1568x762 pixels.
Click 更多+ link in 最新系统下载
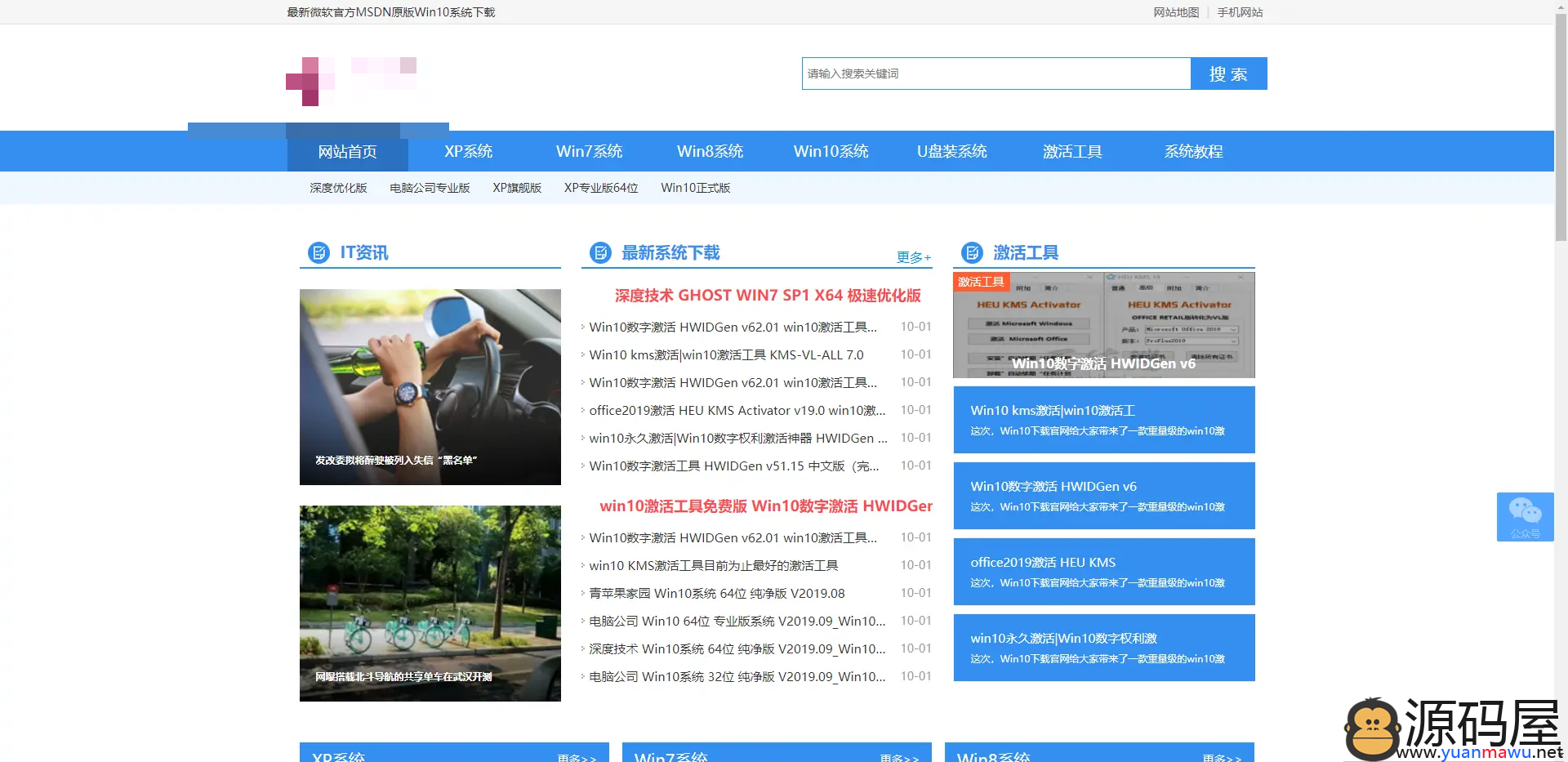coord(914,257)
